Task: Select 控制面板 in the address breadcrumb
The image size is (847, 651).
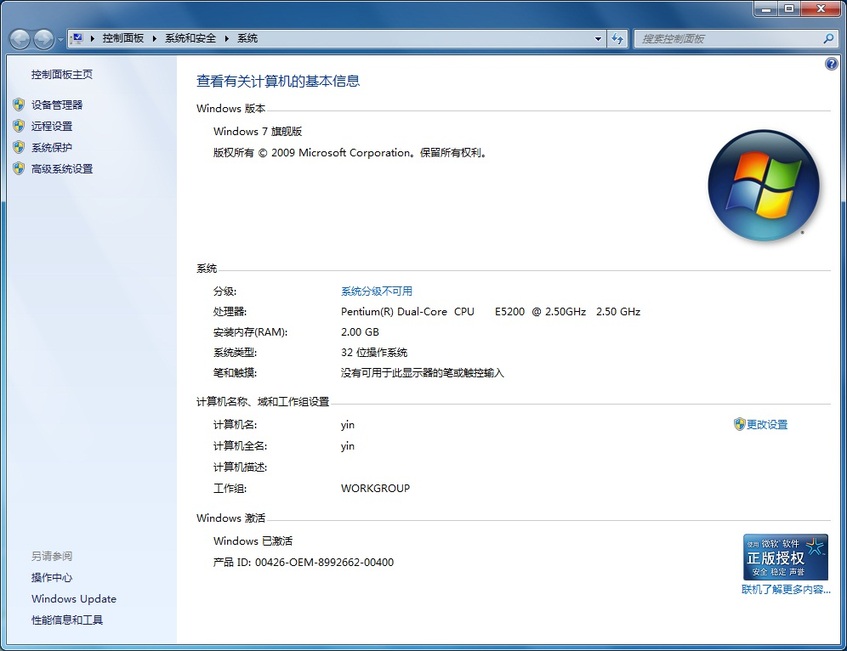Action: click(x=123, y=38)
